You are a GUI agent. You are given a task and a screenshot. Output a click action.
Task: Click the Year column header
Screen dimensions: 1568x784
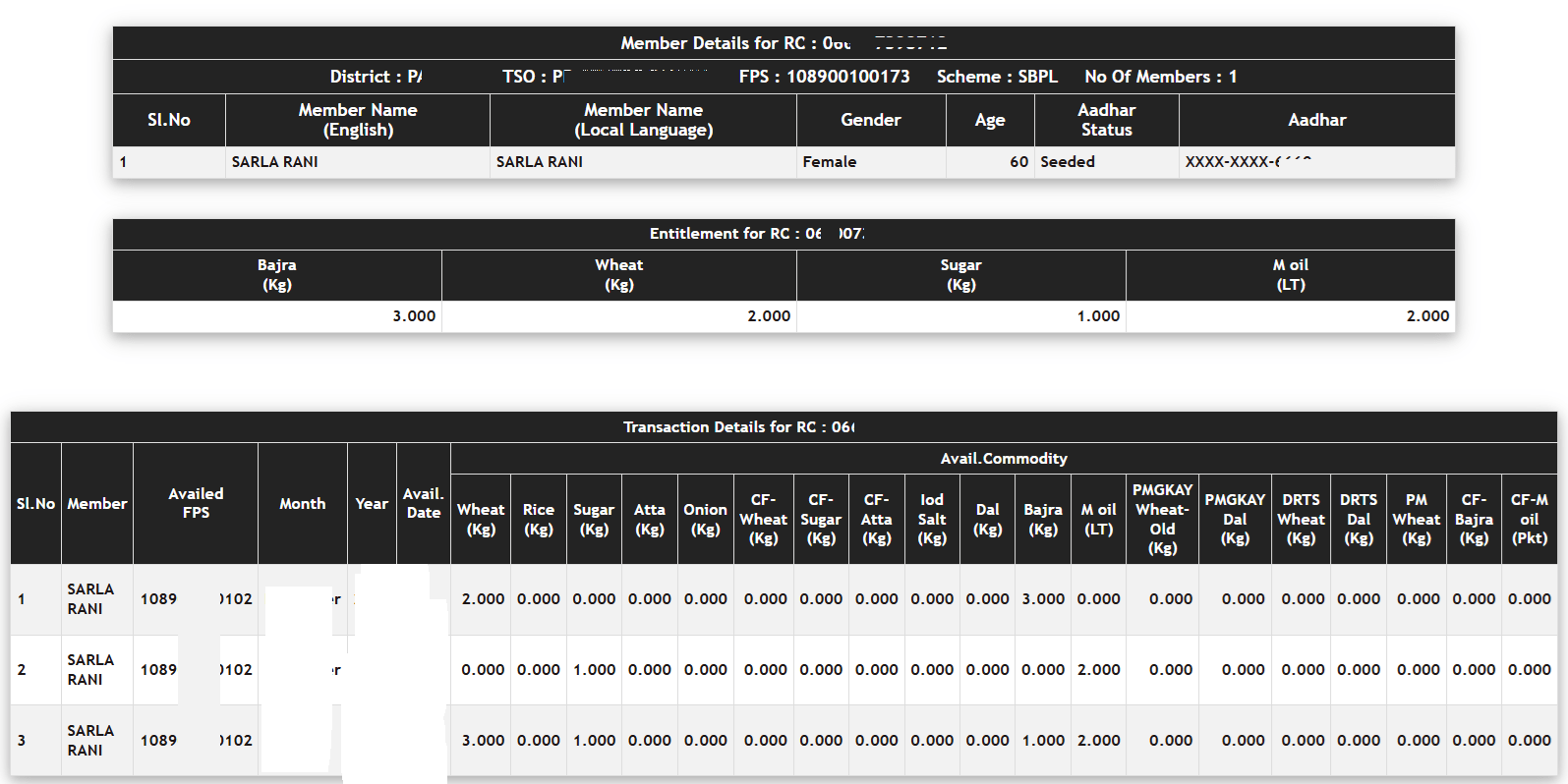tap(372, 503)
